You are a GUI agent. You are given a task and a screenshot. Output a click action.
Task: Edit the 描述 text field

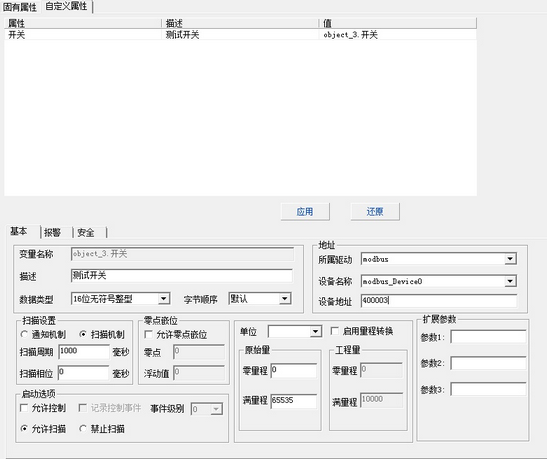(182, 276)
